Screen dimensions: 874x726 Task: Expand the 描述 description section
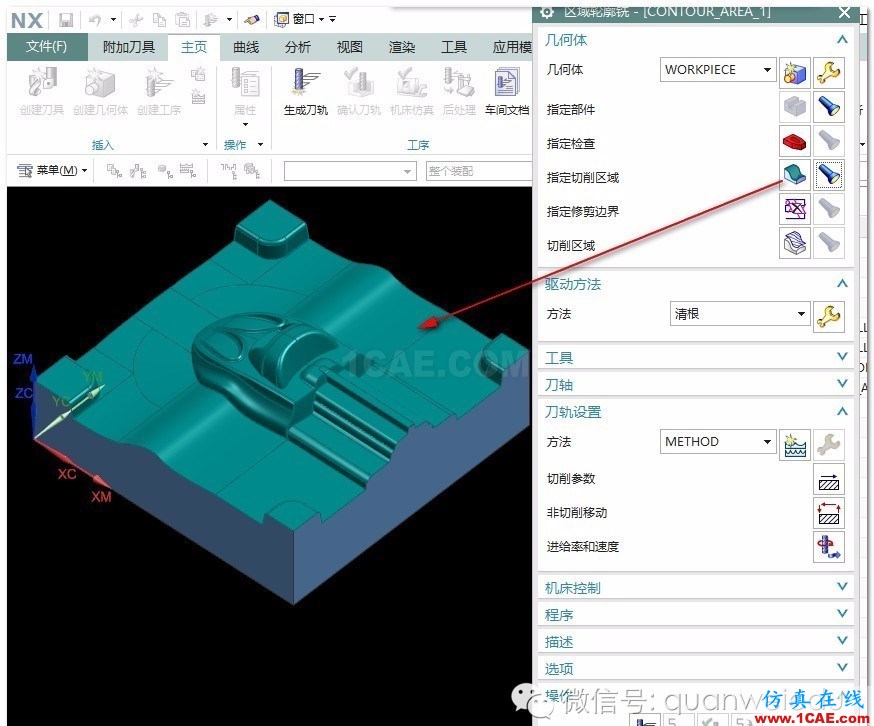842,641
